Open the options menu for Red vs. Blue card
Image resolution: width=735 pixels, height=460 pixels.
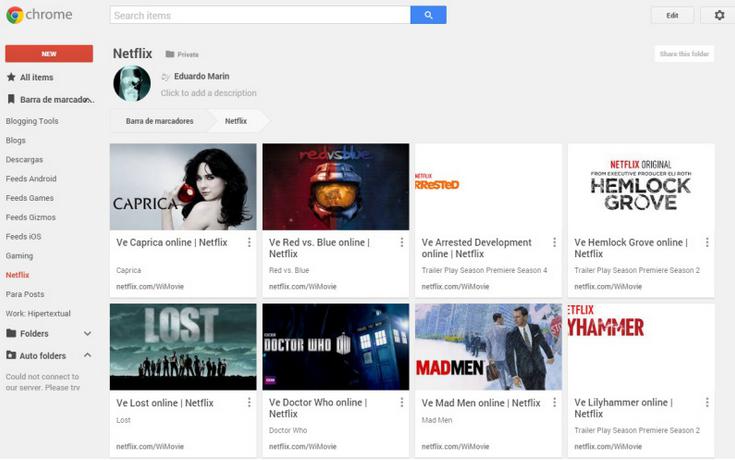[402, 242]
